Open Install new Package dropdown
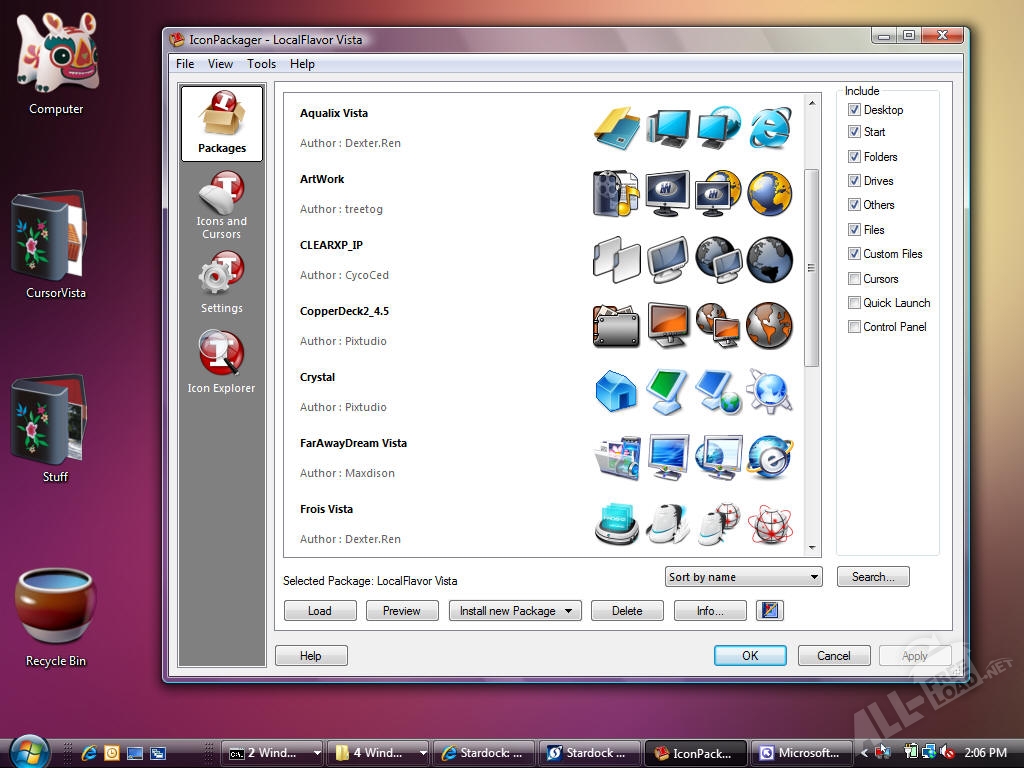This screenshot has height=768, width=1024. point(515,611)
